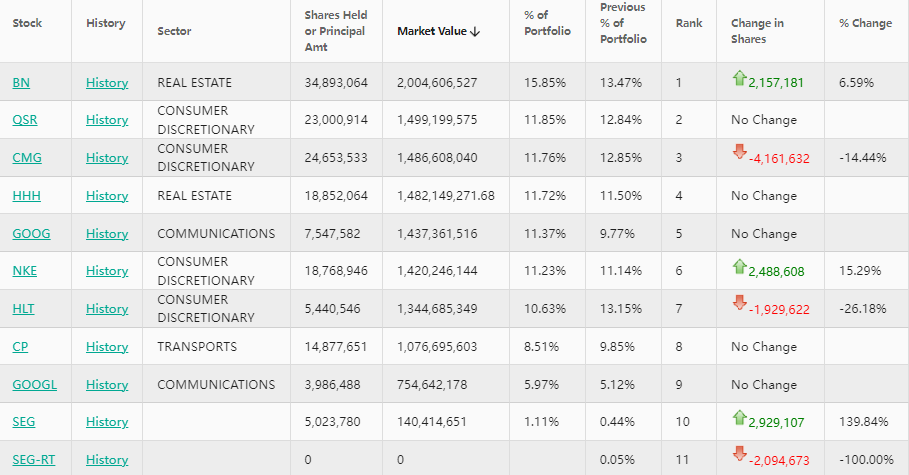
Task: Open the GOOGL ticker link
Action: click(35, 385)
